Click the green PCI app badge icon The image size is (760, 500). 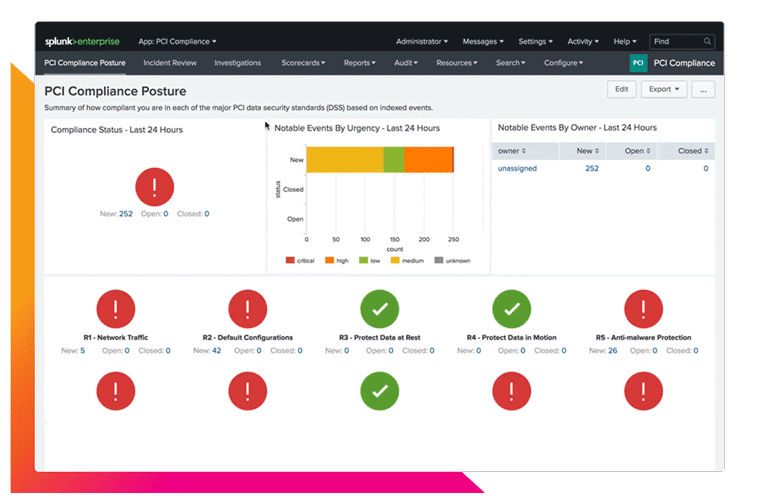coord(637,63)
